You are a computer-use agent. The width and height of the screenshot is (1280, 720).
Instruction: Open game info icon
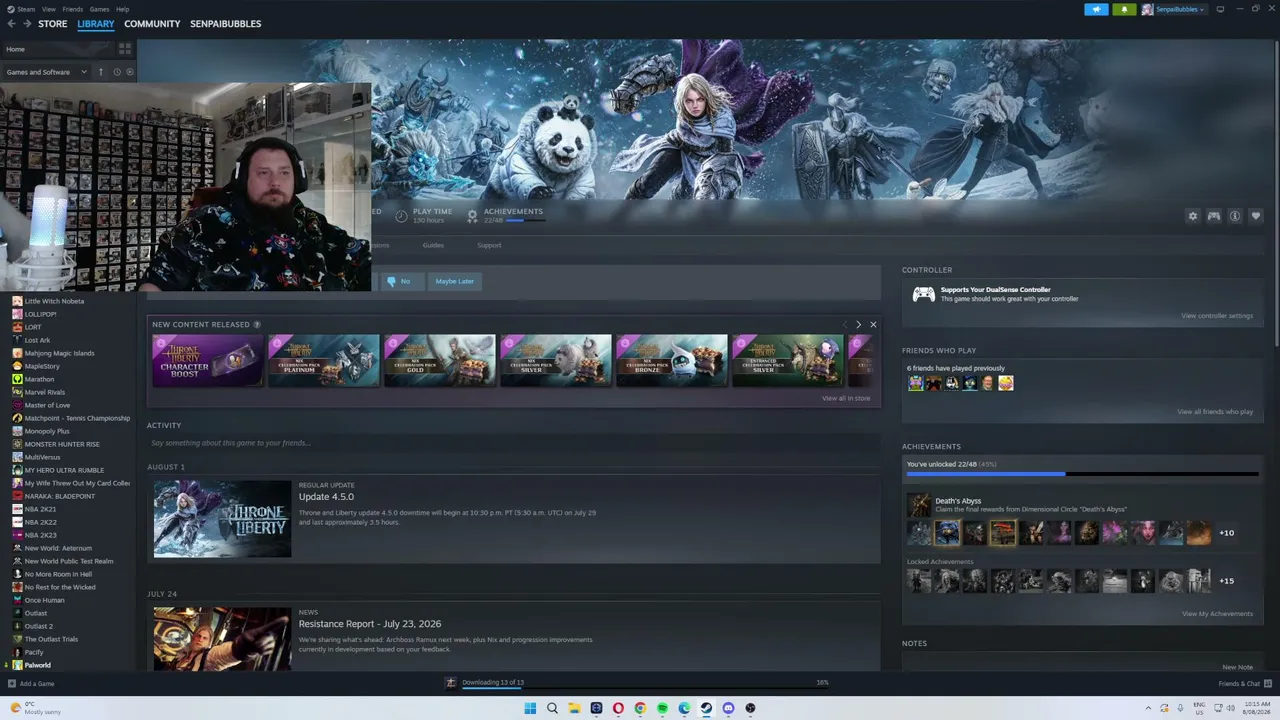[x=1235, y=216]
